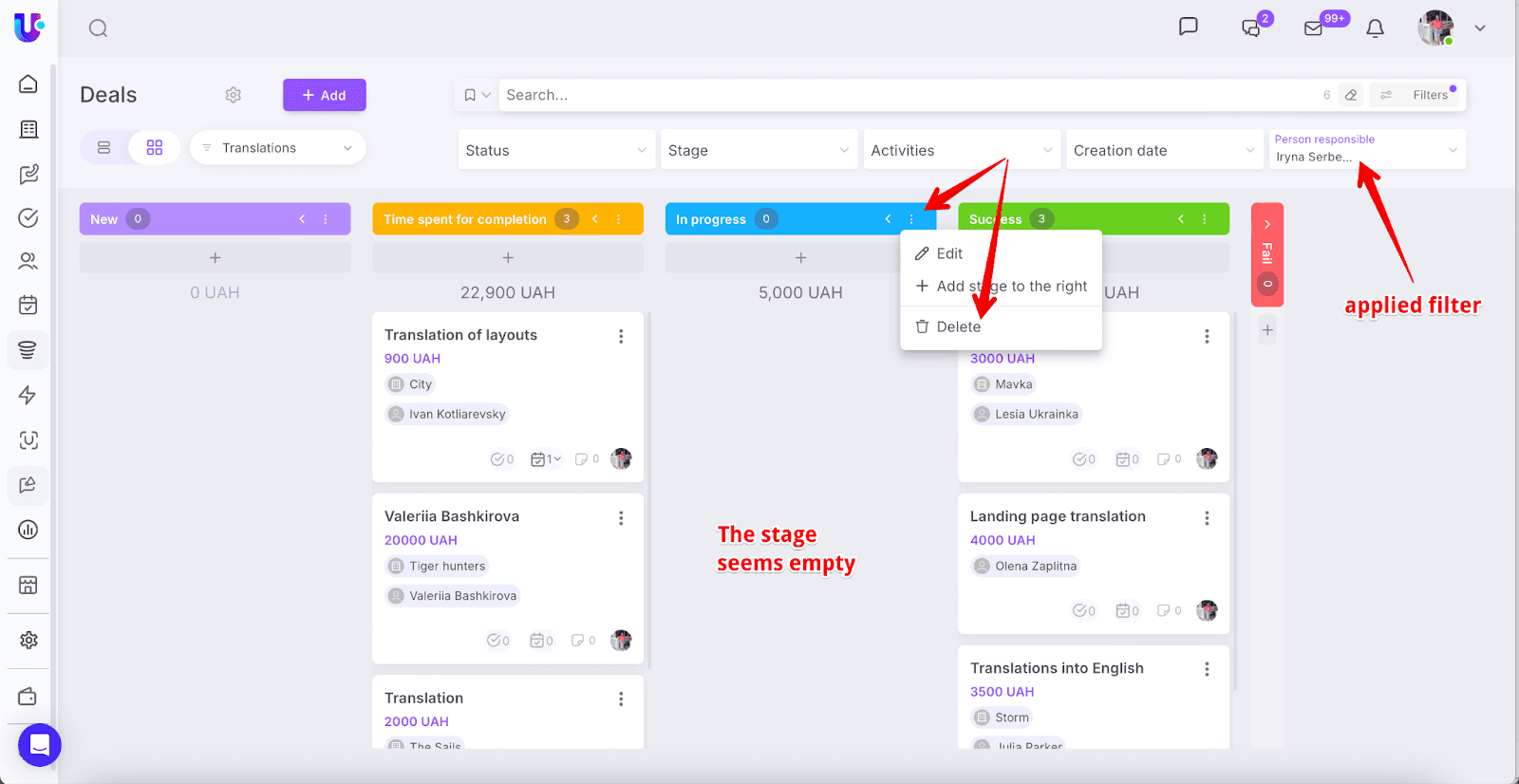Open the Home section in the sidebar

(28, 84)
